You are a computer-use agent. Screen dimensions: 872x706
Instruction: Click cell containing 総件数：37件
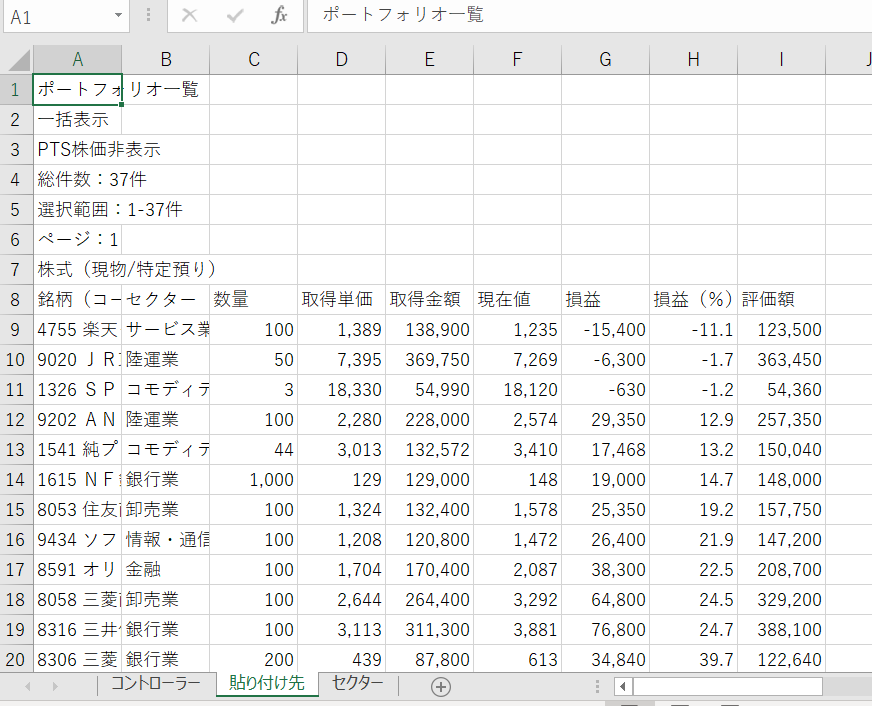click(x=77, y=180)
